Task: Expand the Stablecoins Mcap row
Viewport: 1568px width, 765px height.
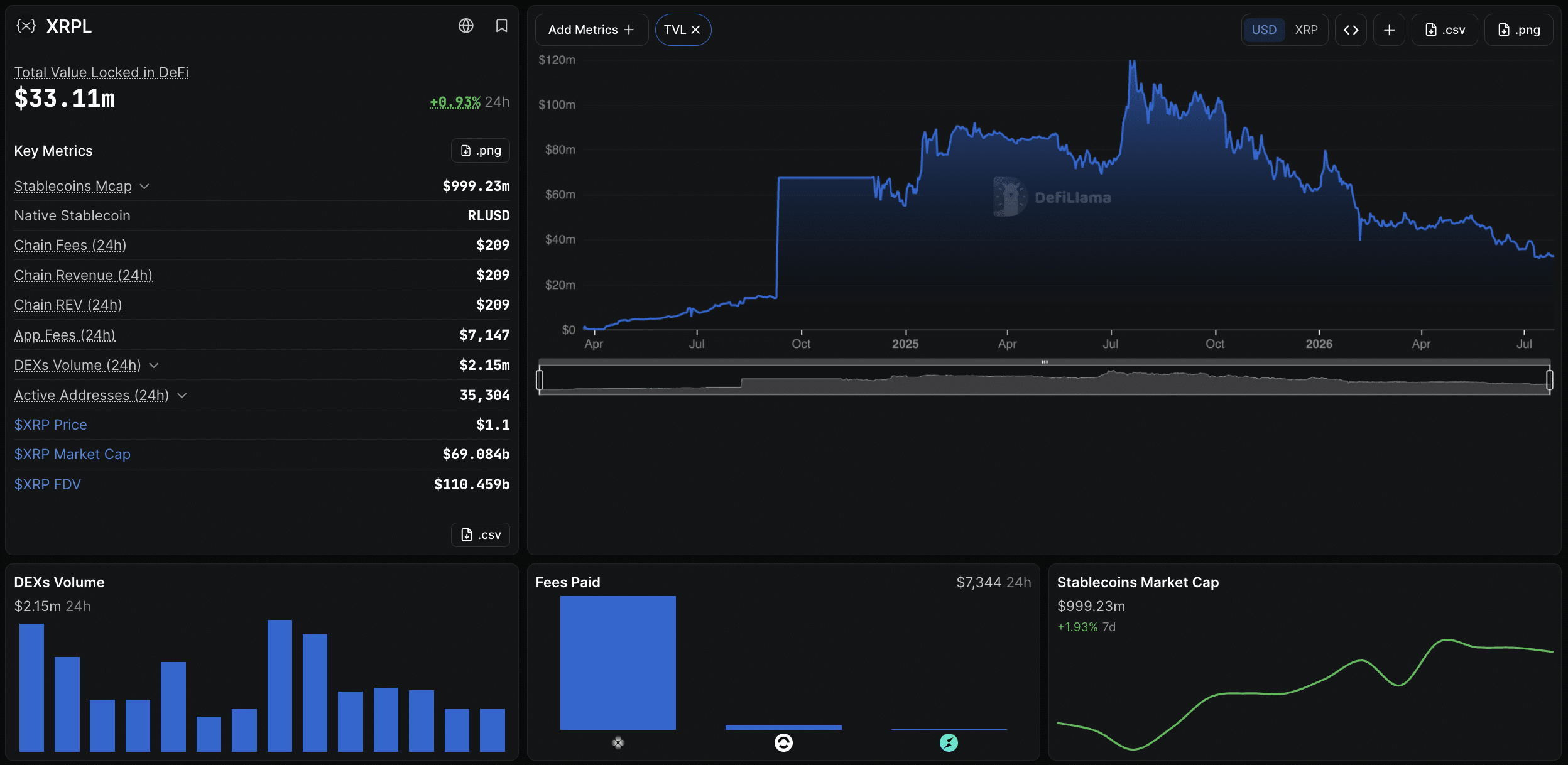Action: point(144,187)
